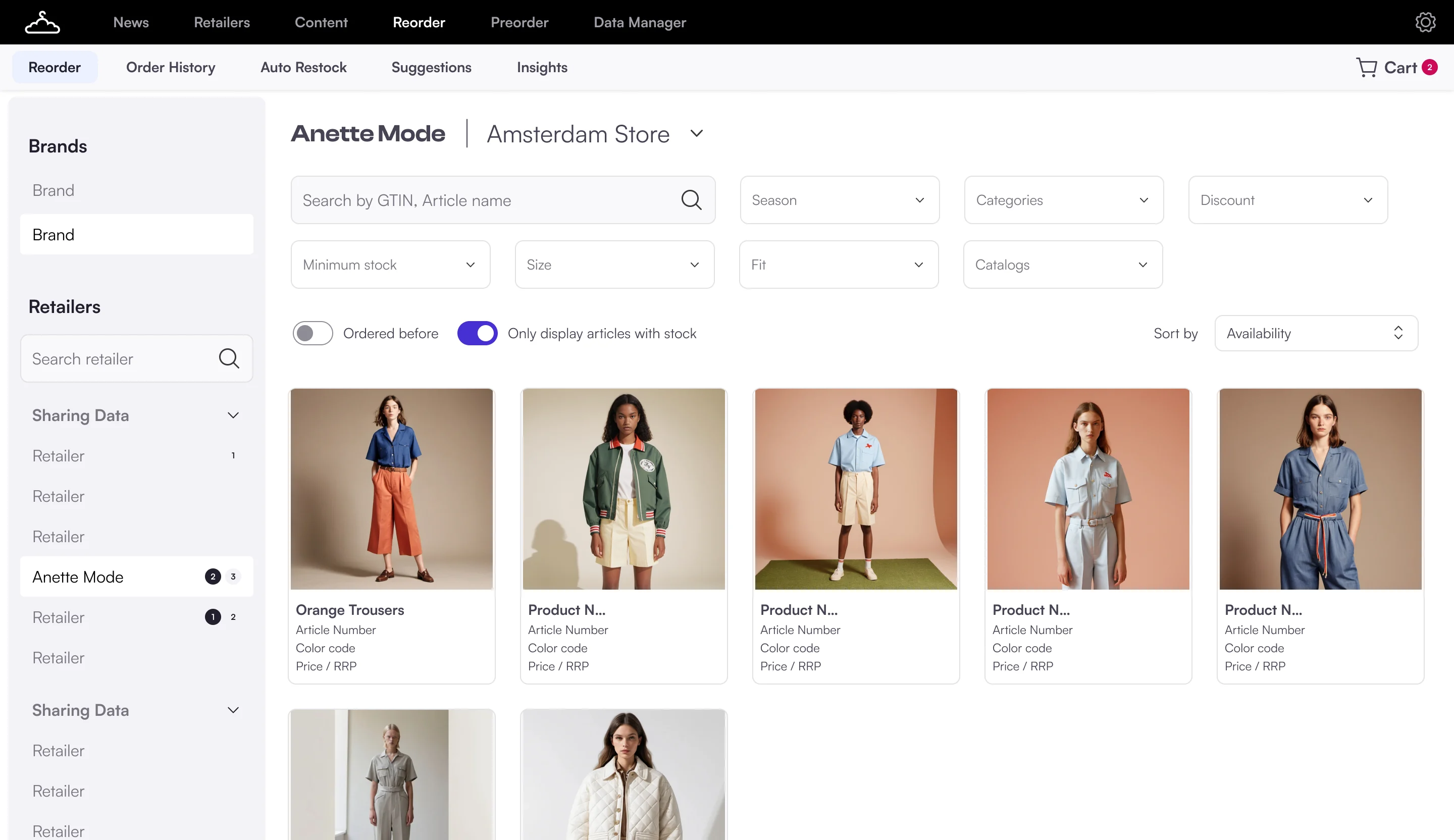Select Retailer with badges 1 and 2
Viewport: 1454px width, 840px height.
137,617
